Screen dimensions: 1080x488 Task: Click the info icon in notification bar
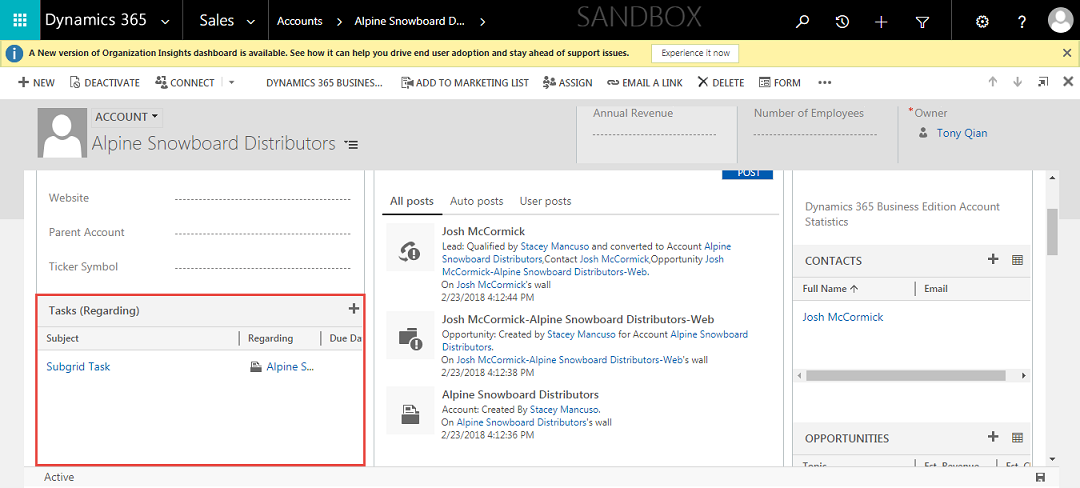[14, 53]
